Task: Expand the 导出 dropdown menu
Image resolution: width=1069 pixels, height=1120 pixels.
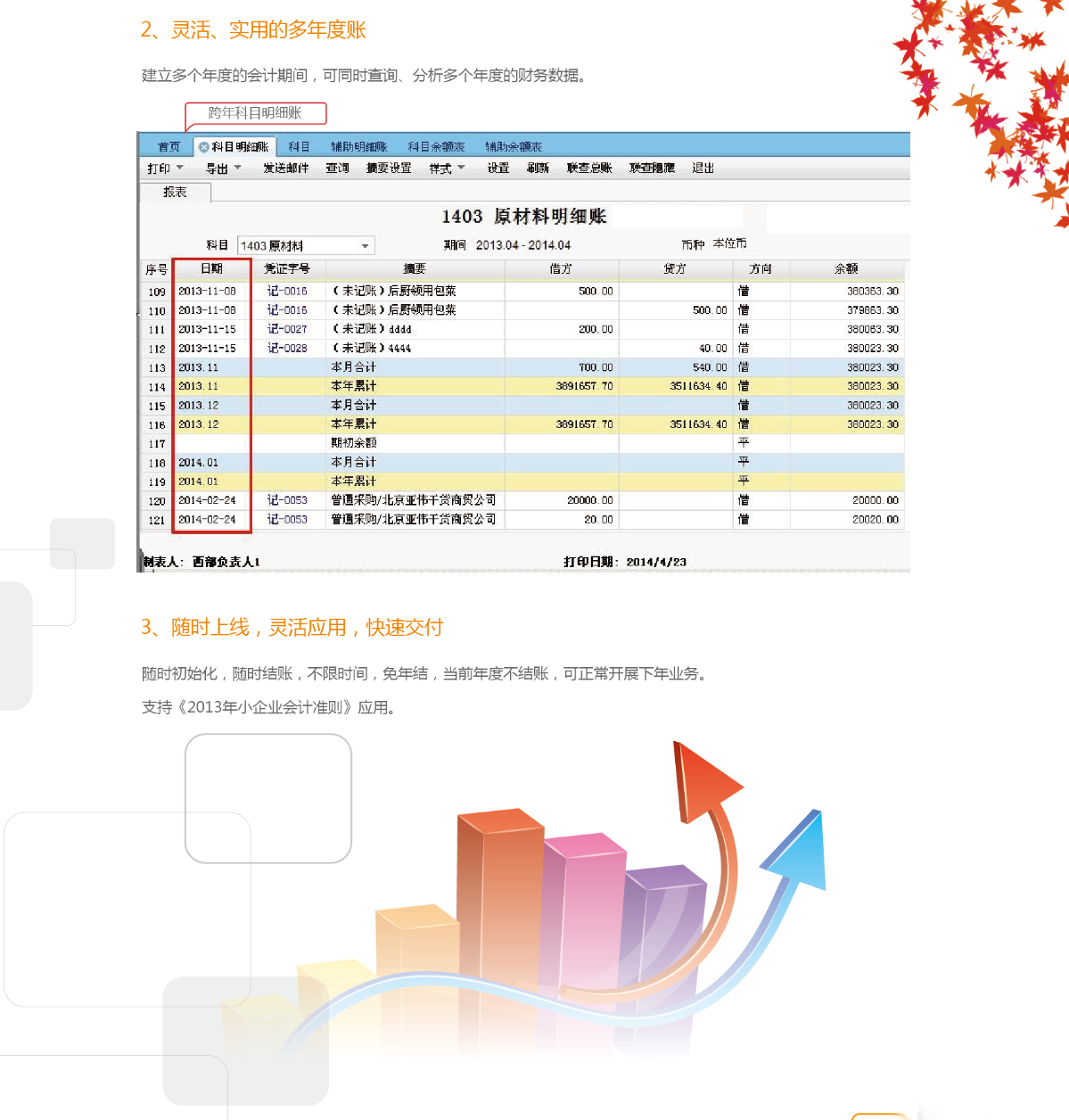Action: 223,169
